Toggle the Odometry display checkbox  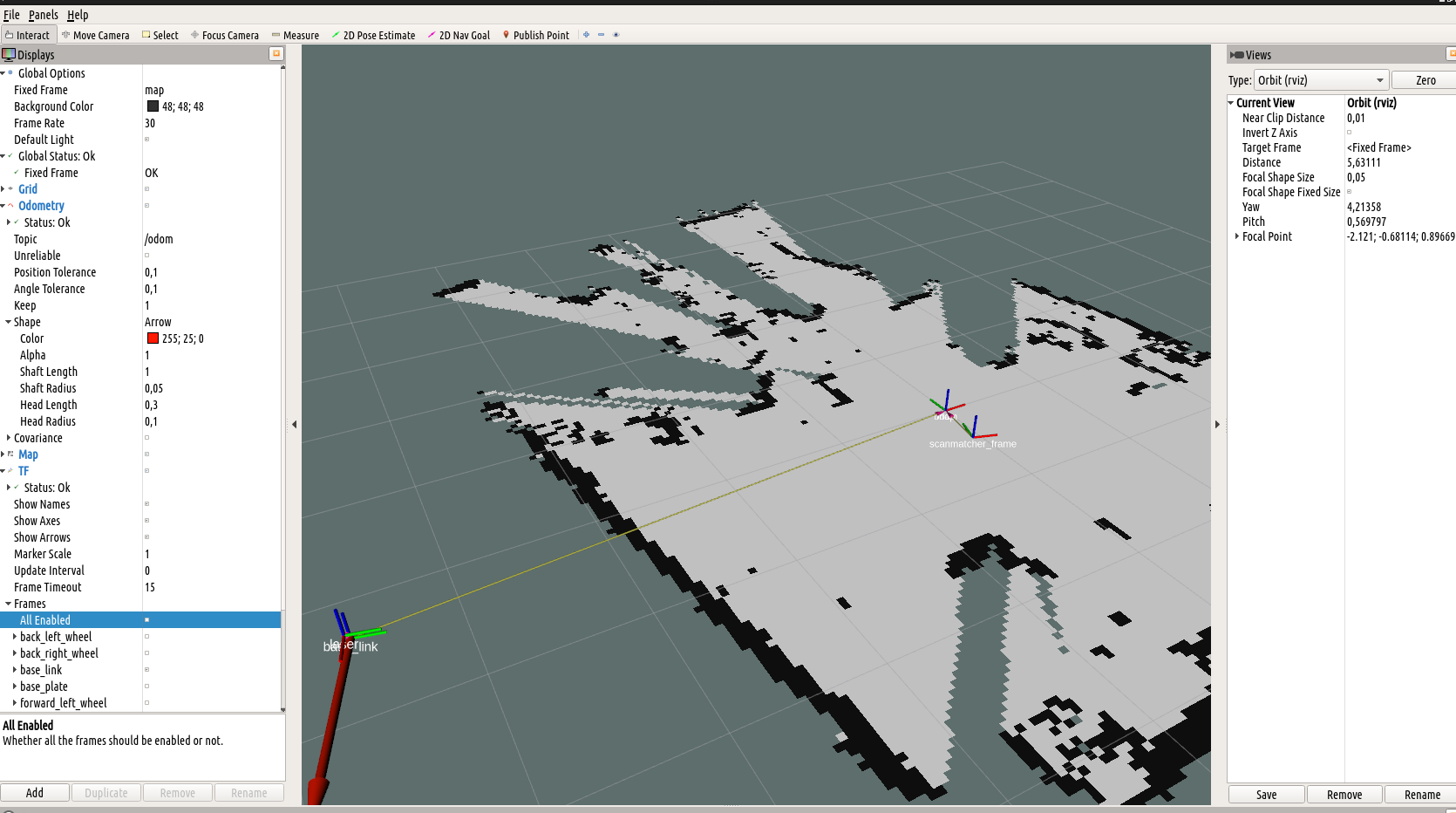(x=146, y=206)
